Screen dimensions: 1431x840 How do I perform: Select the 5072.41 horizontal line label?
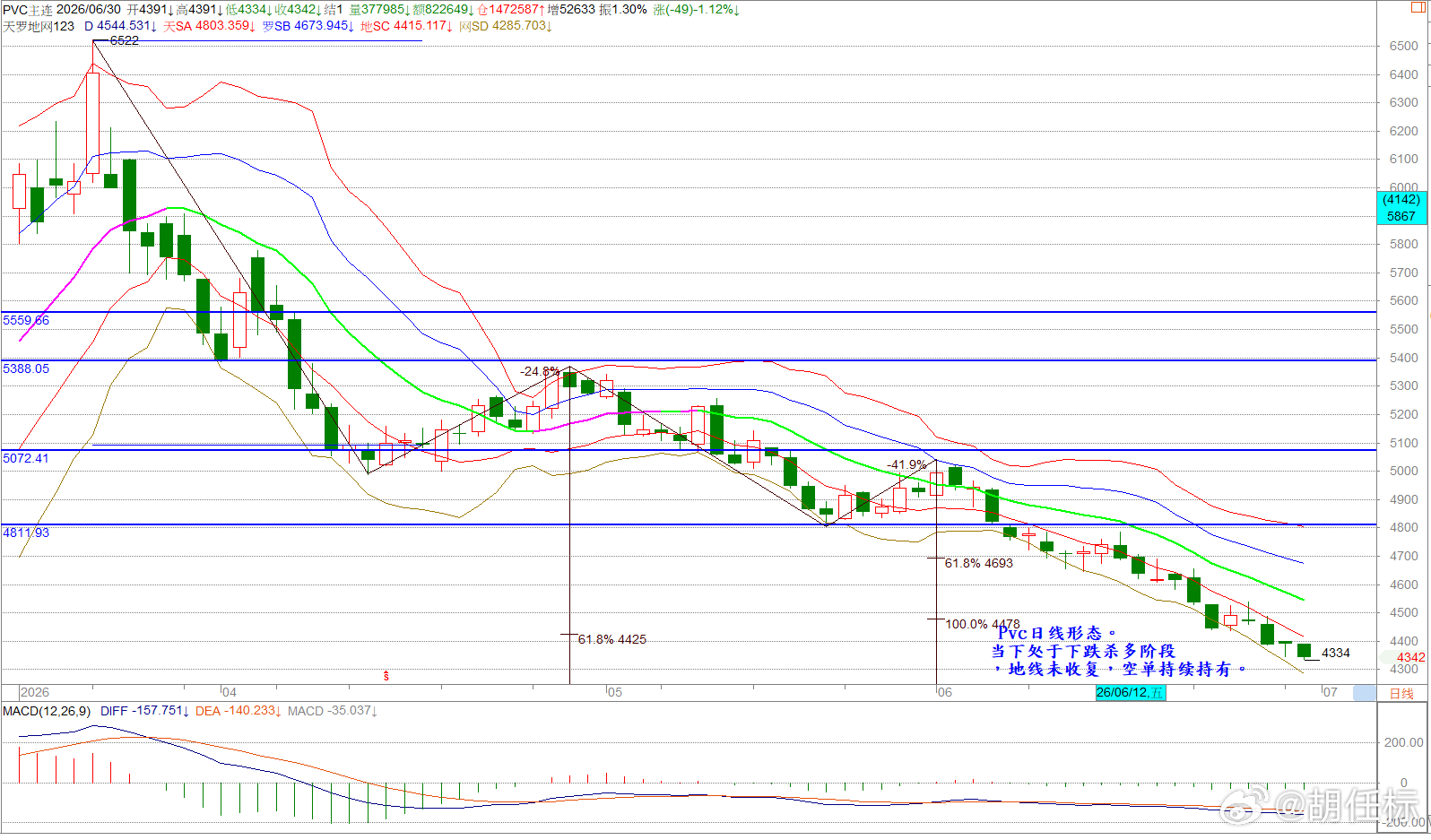click(26, 458)
